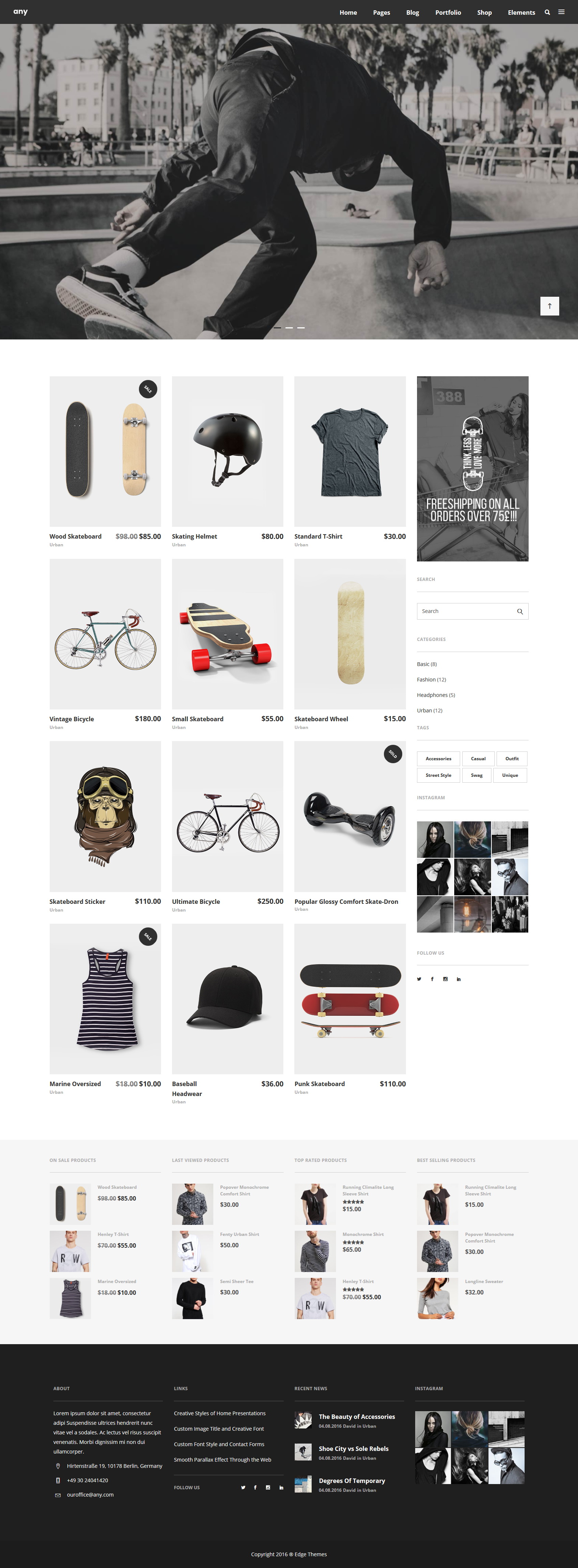Open the Shop menu item
Image resolution: width=578 pixels, height=1568 pixels.
484,12
